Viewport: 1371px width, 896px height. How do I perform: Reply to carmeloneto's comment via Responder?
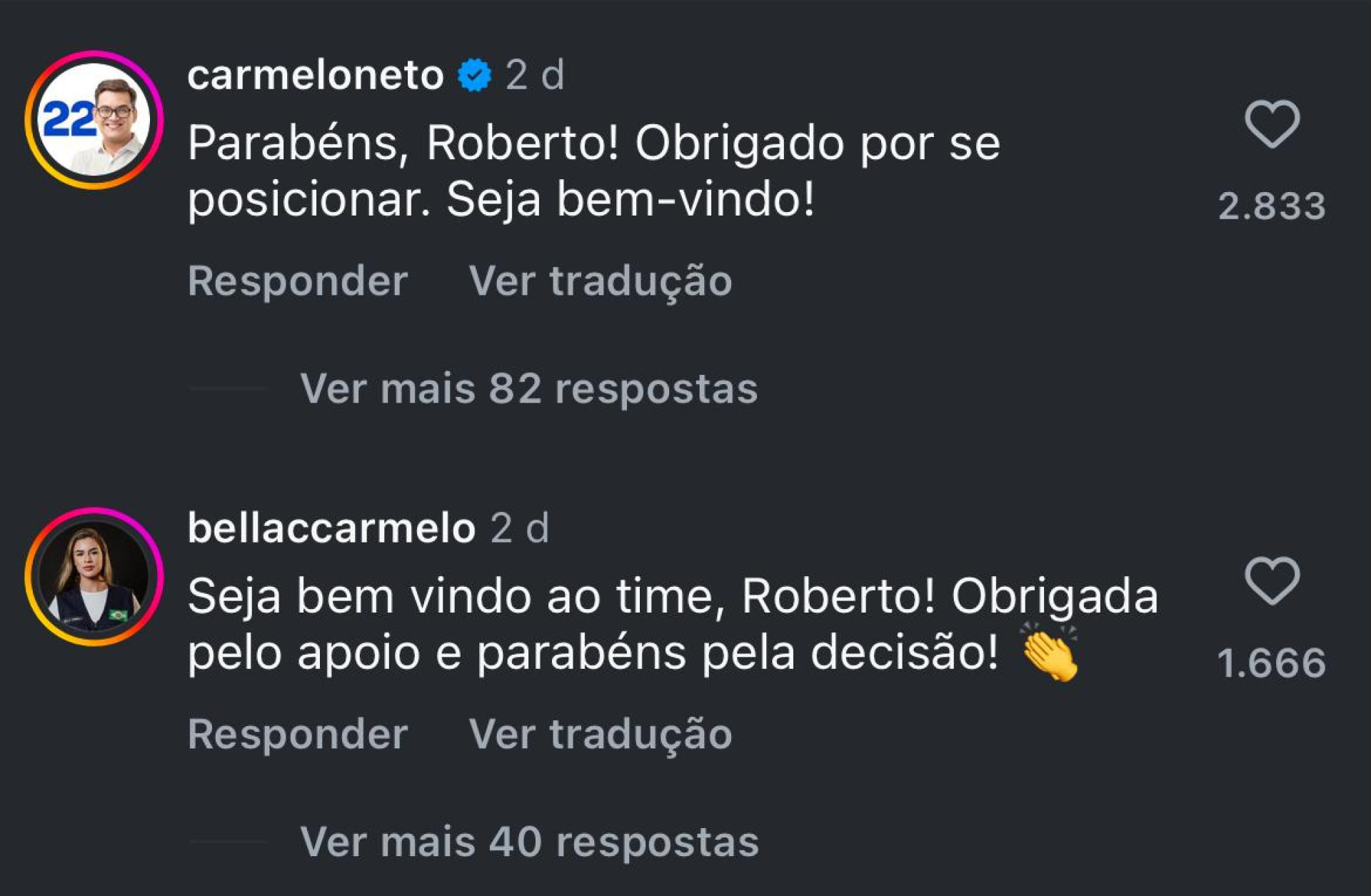click(x=298, y=281)
